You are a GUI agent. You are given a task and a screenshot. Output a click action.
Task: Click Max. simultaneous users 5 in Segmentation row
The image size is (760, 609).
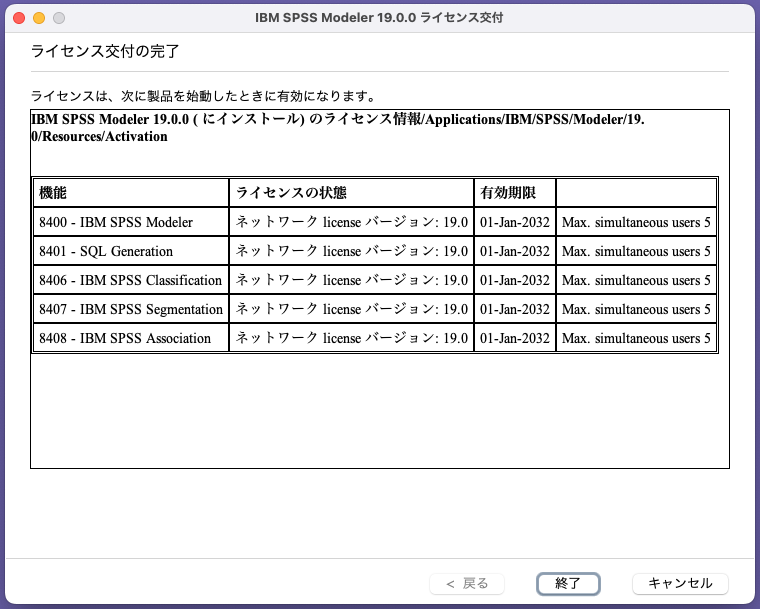click(636, 309)
